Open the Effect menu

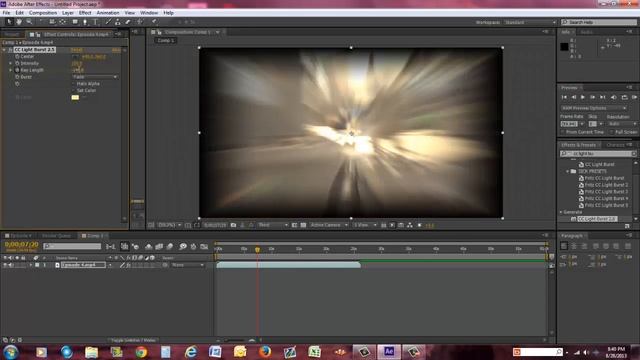click(x=85, y=13)
